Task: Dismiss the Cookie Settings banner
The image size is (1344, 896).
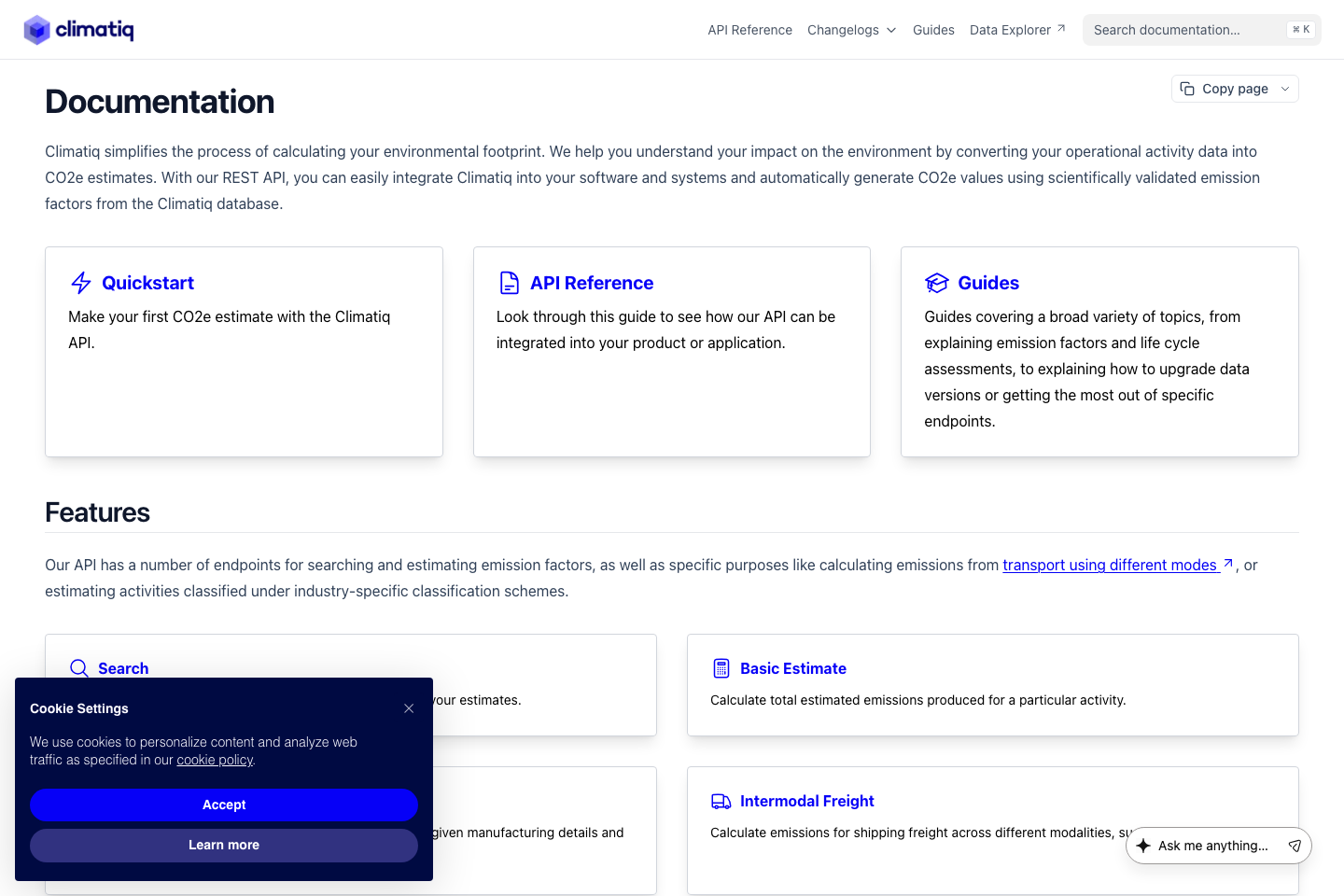Action: pyautogui.click(x=409, y=707)
